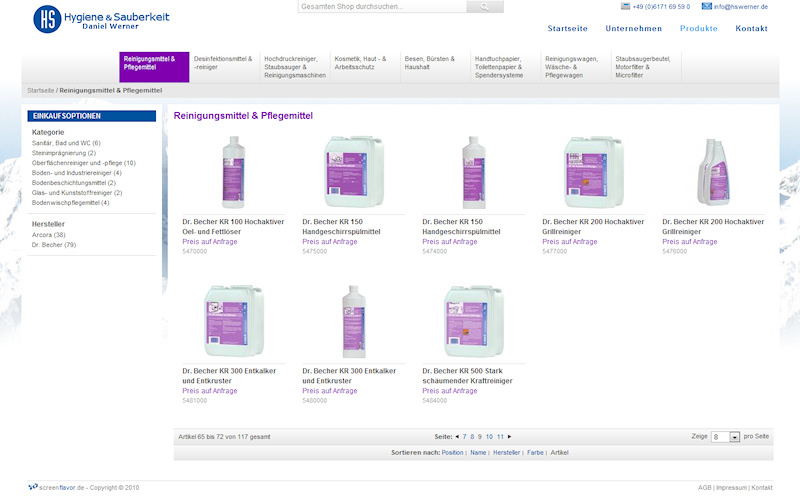Sort products by Name

[x=478, y=453]
